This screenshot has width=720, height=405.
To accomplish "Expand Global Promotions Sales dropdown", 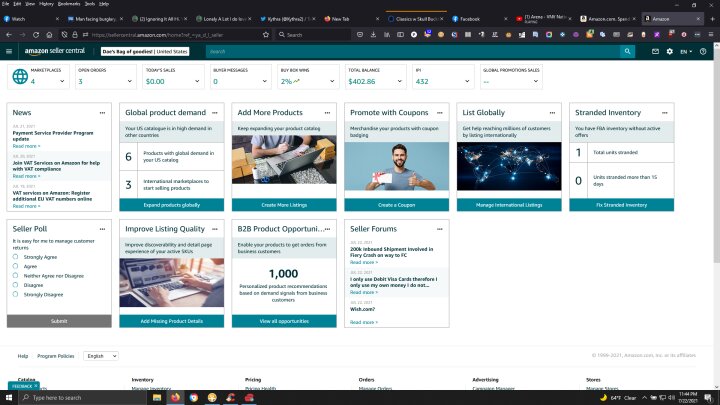I will tap(535, 81).
